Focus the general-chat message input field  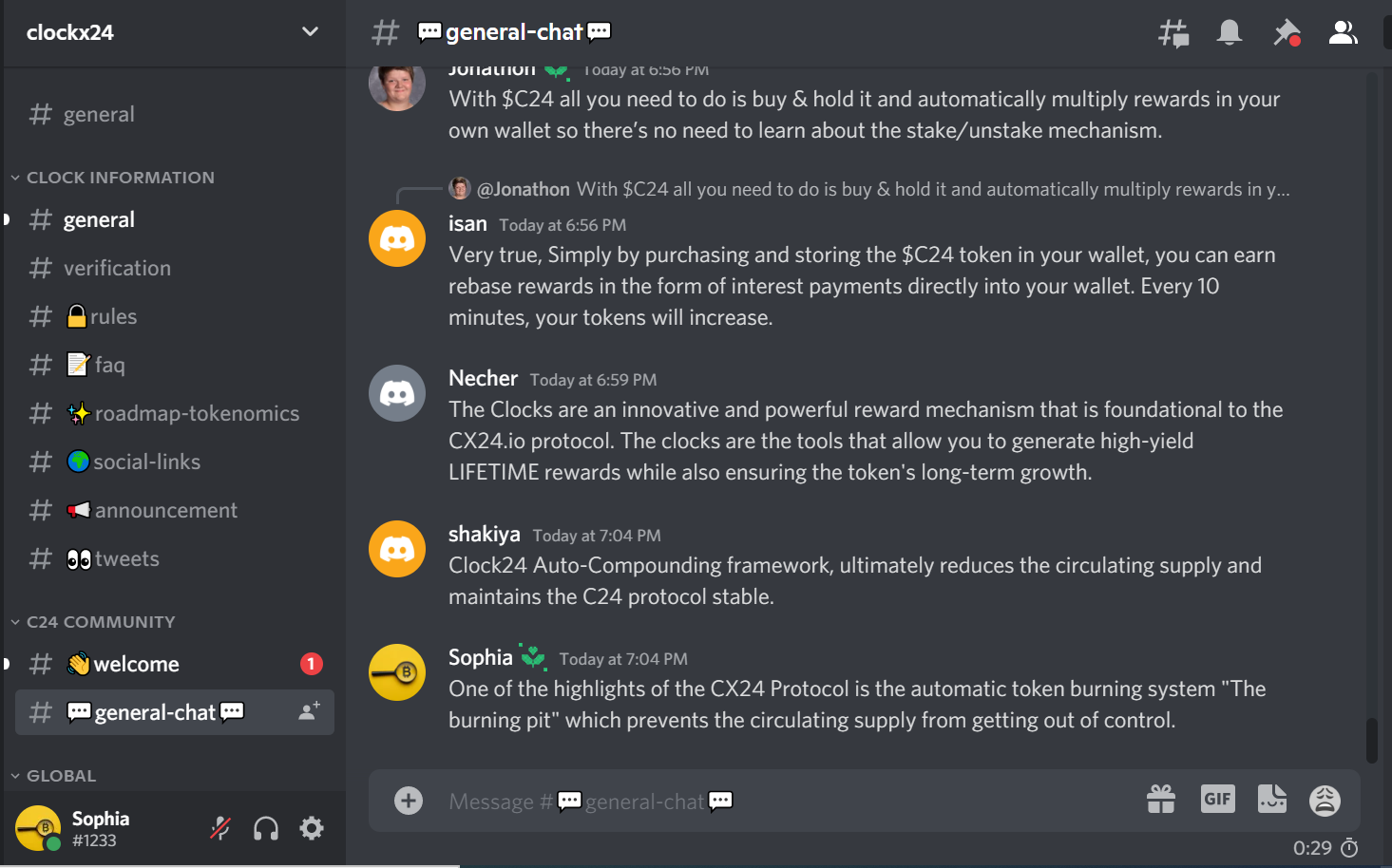855,801
